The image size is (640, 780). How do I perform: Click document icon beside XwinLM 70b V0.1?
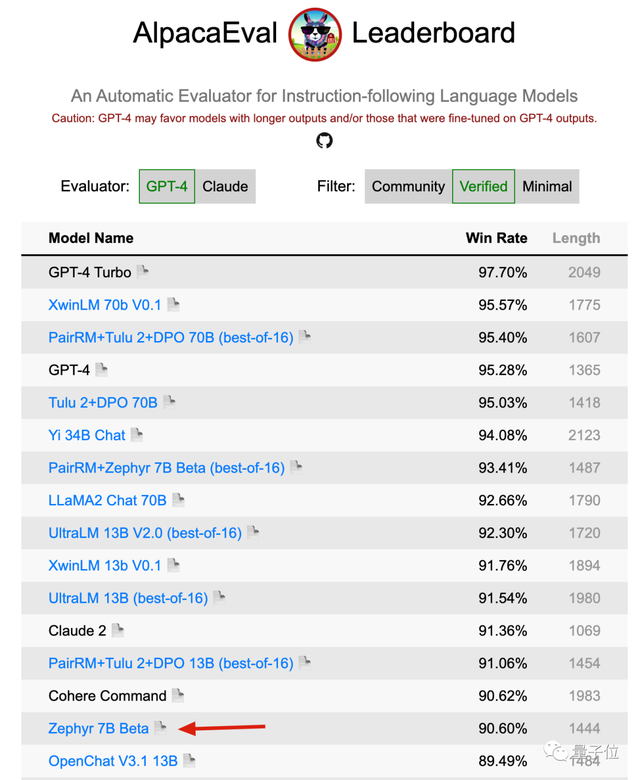coord(173,304)
